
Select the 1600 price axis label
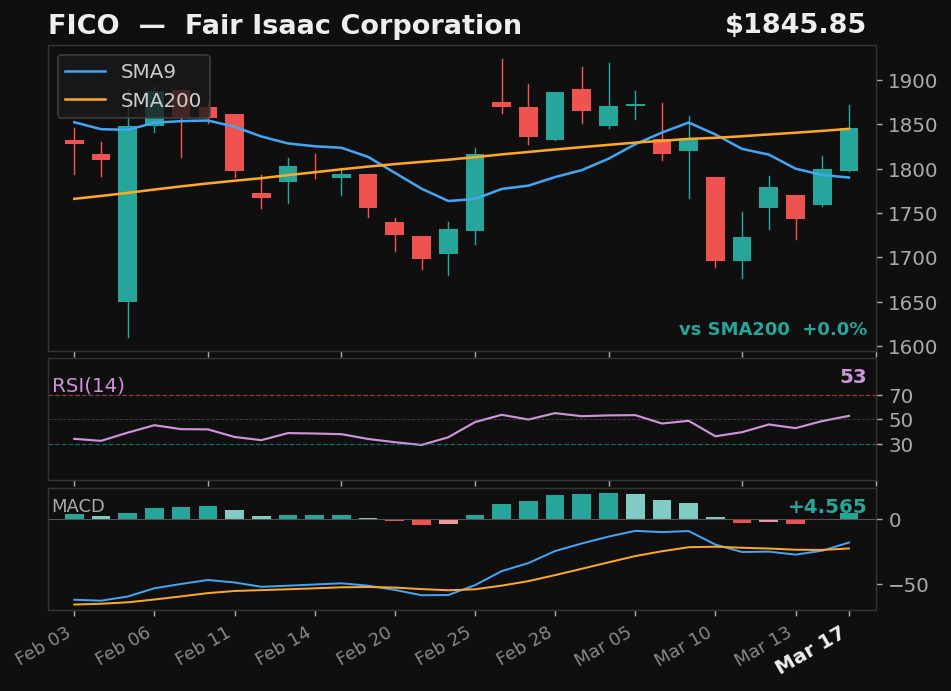(912, 347)
